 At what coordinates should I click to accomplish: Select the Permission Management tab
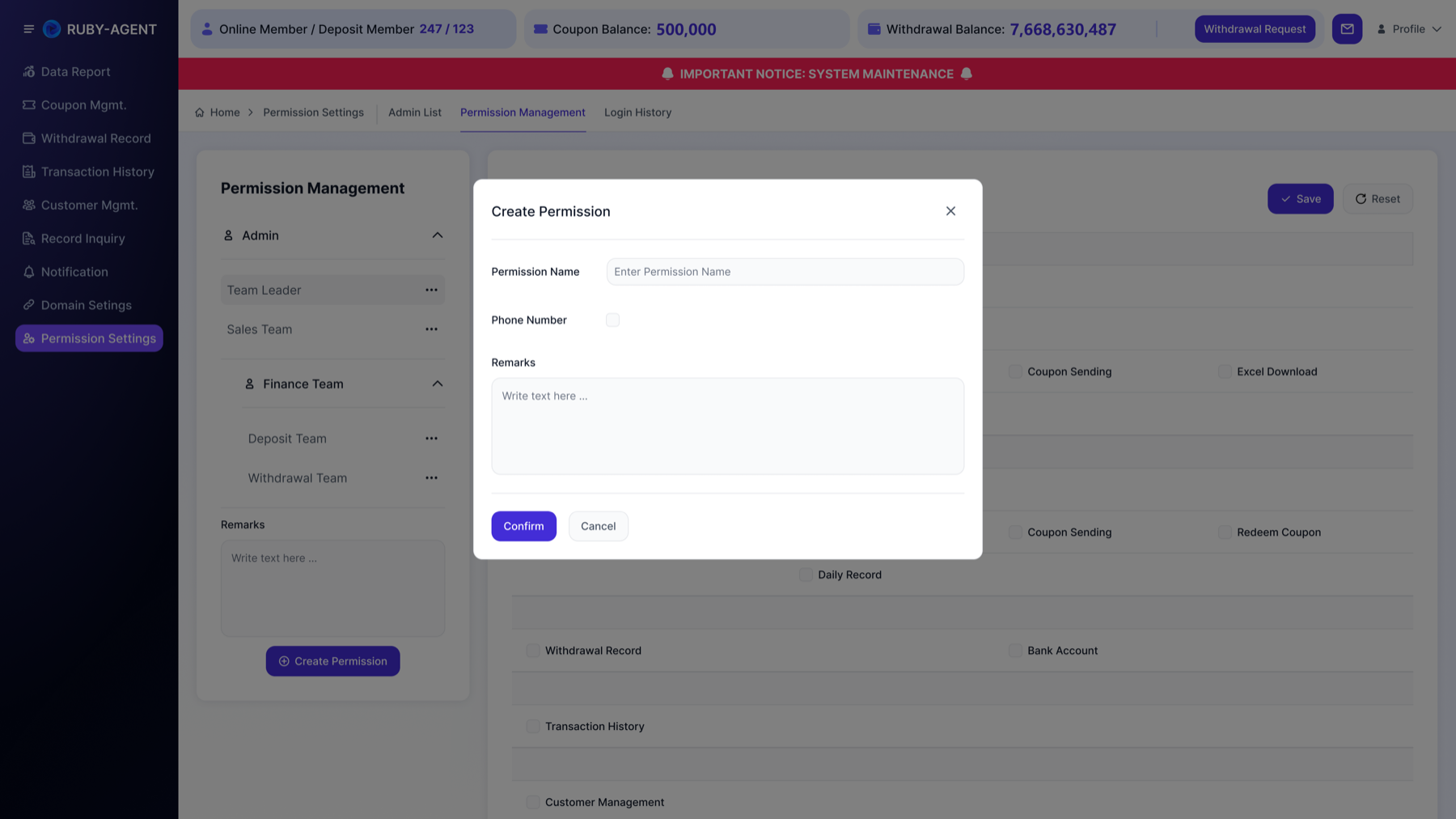tap(523, 112)
